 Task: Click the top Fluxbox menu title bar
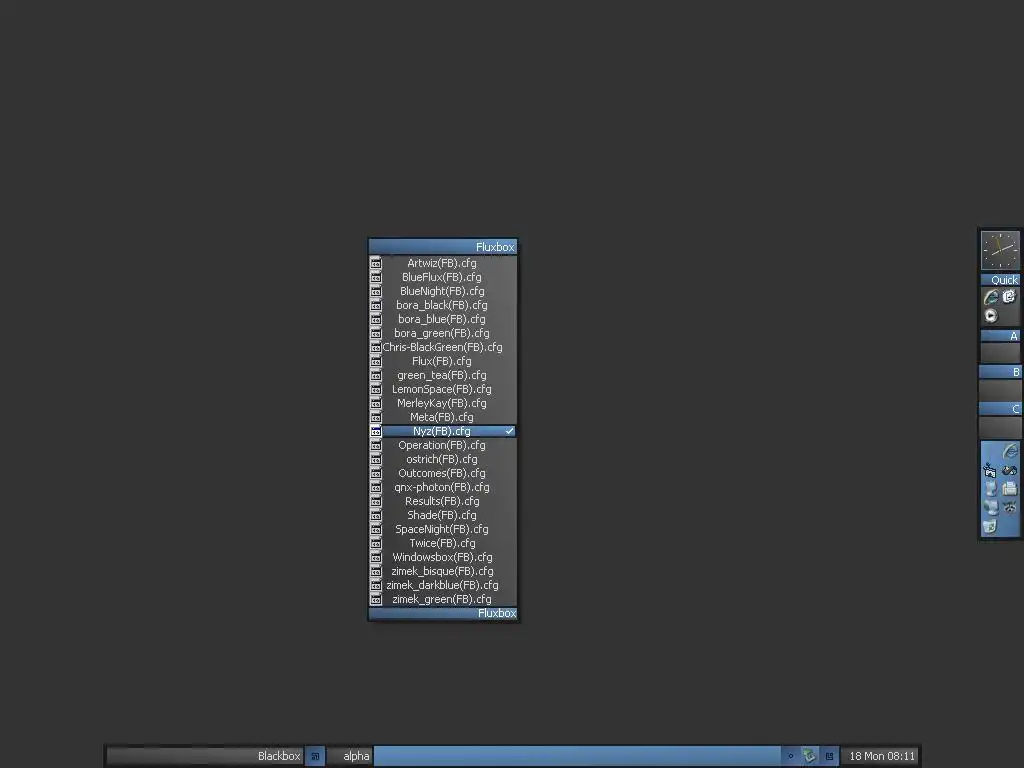pos(443,247)
